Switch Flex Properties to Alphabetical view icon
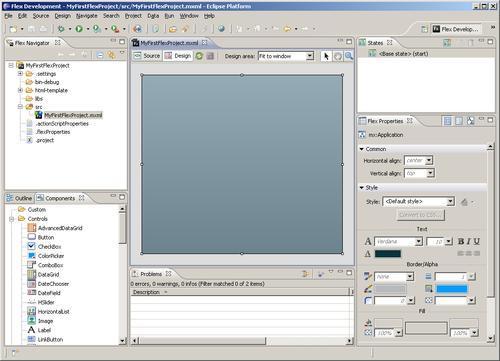The height and width of the screenshot is (361, 500). coord(470,121)
